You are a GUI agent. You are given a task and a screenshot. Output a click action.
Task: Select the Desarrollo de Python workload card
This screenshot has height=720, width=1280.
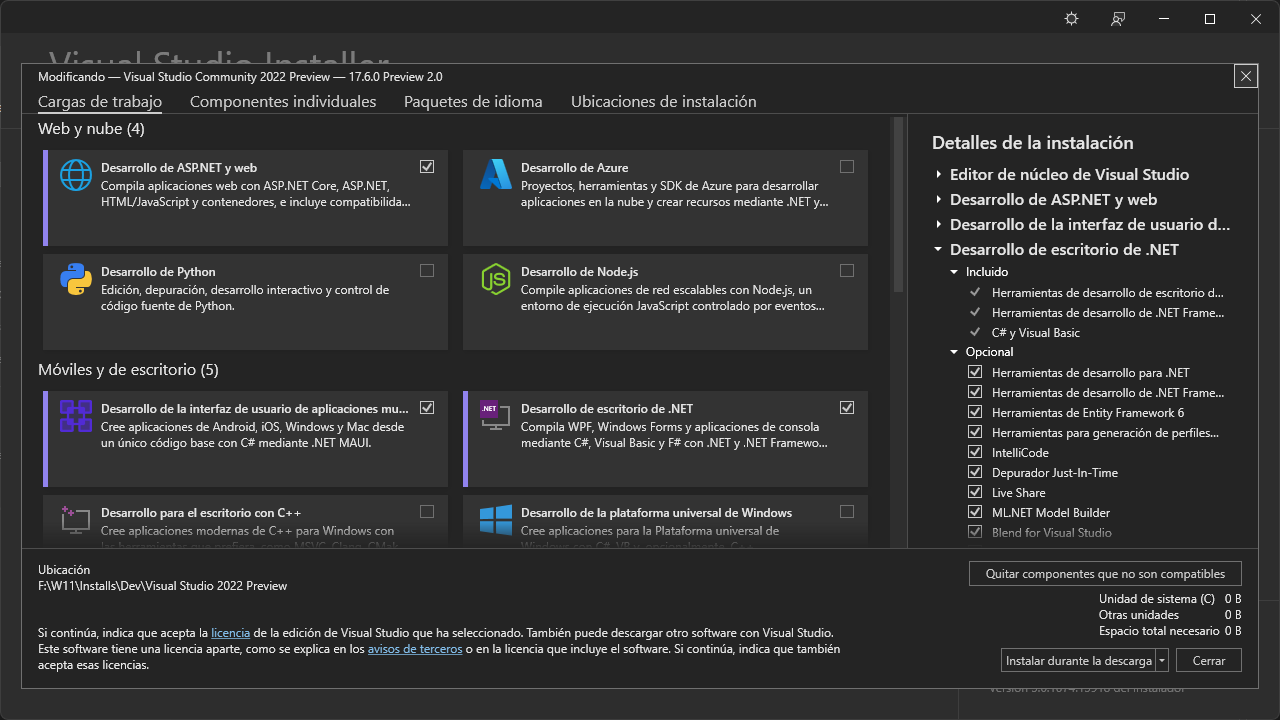tap(245, 302)
